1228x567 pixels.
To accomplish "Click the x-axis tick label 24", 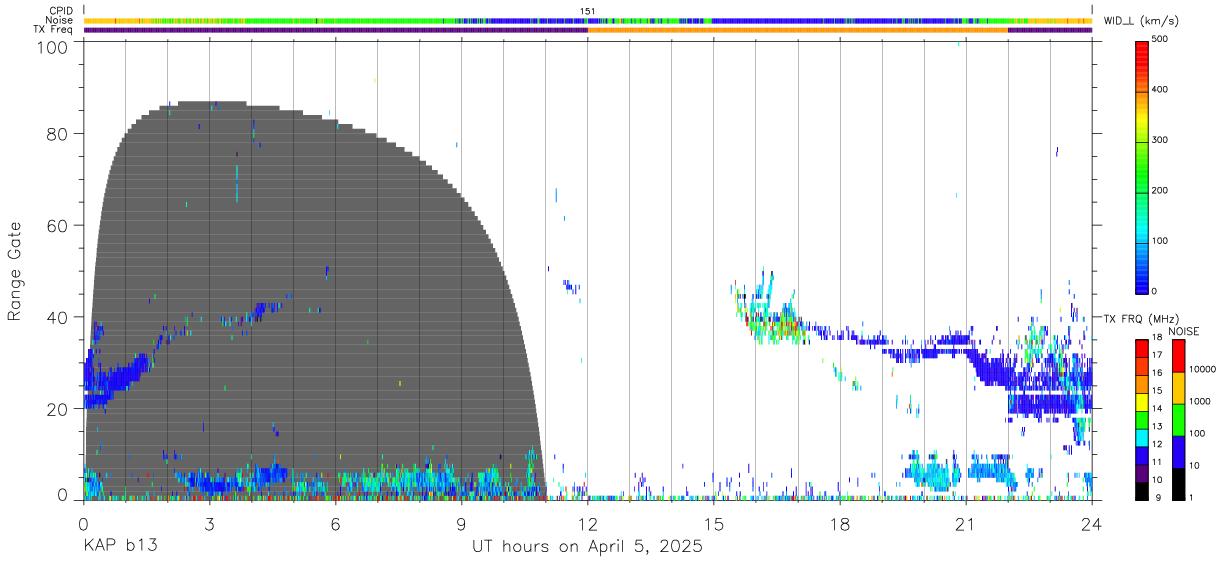I will coord(1091,523).
